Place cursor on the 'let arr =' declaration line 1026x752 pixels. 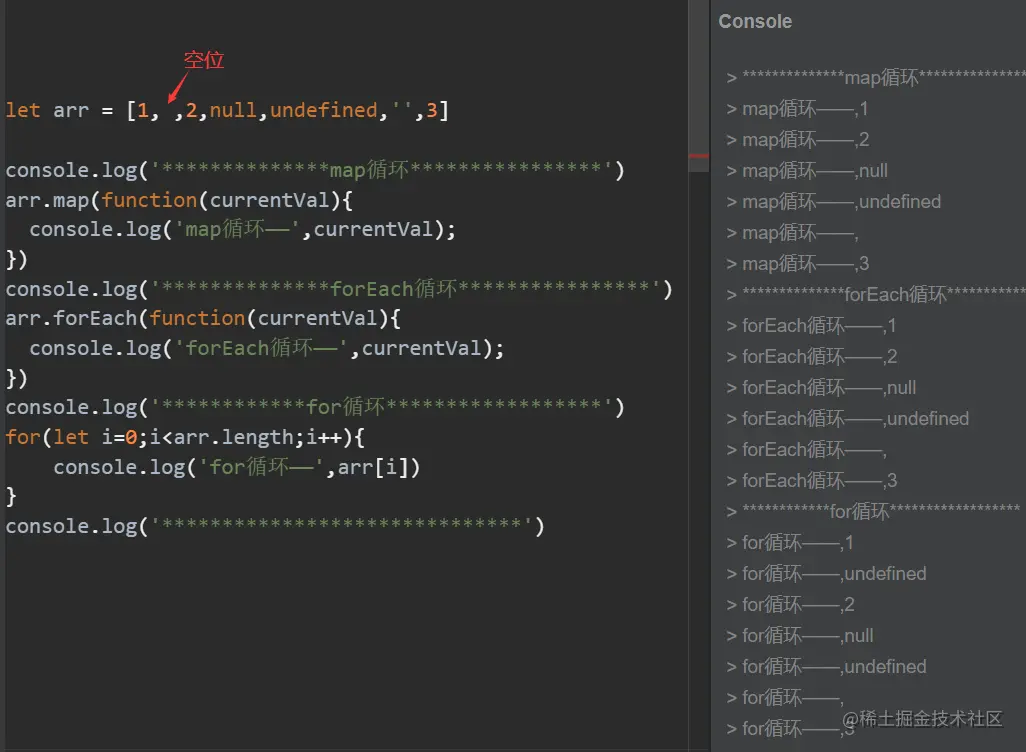(x=227, y=110)
